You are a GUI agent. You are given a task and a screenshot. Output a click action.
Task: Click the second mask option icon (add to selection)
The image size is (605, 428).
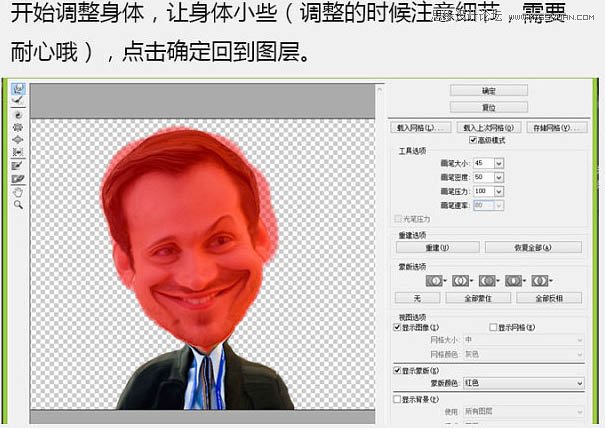[x=462, y=281]
